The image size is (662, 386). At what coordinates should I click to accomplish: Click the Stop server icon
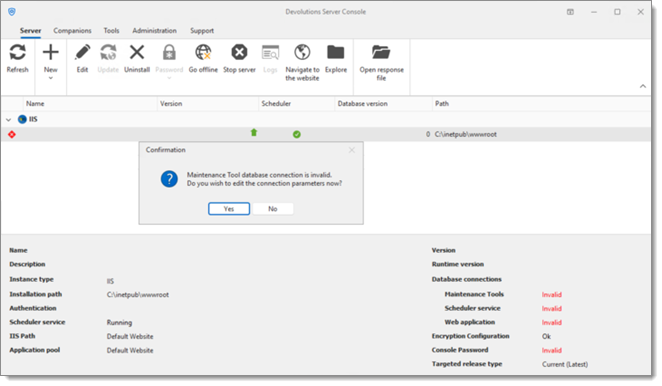pyautogui.click(x=239, y=52)
